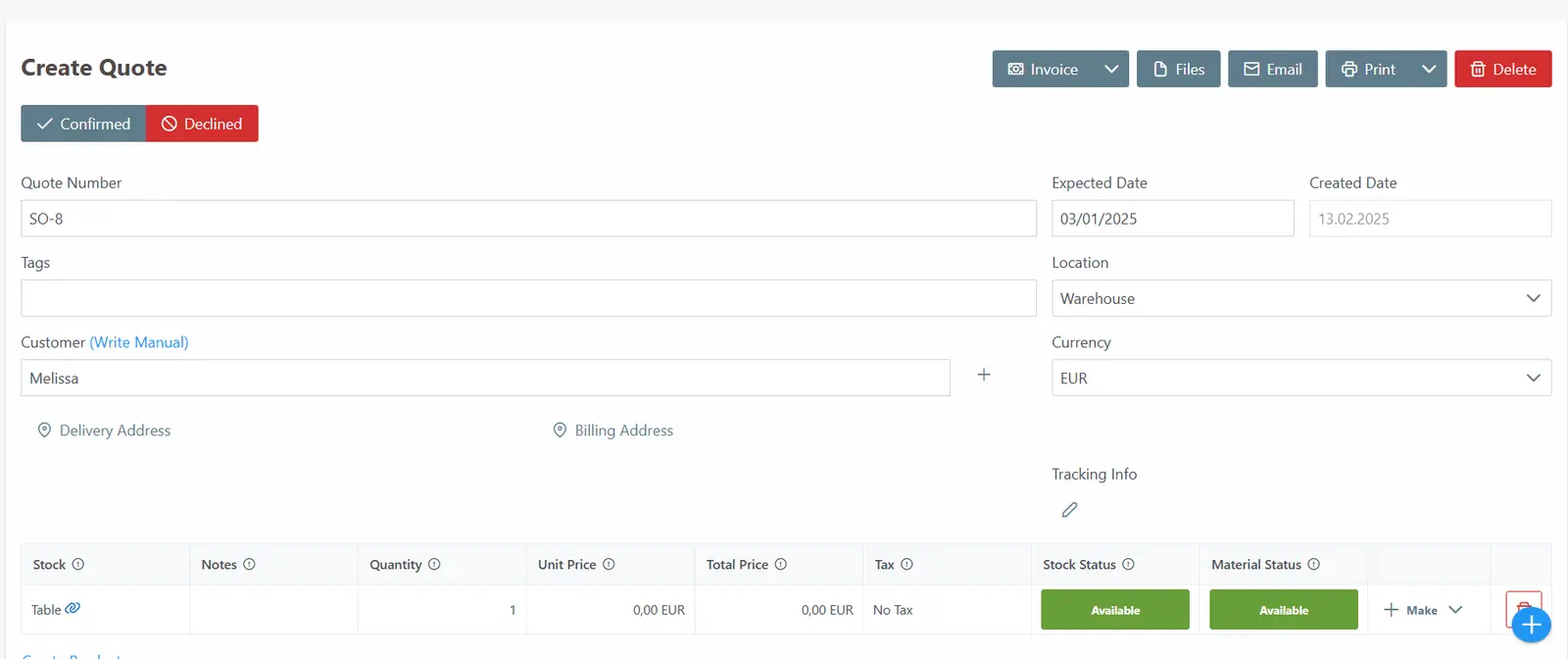The width and height of the screenshot is (1568, 659).
Task: Expand the Invoice dropdown arrow
Action: [1111, 69]
